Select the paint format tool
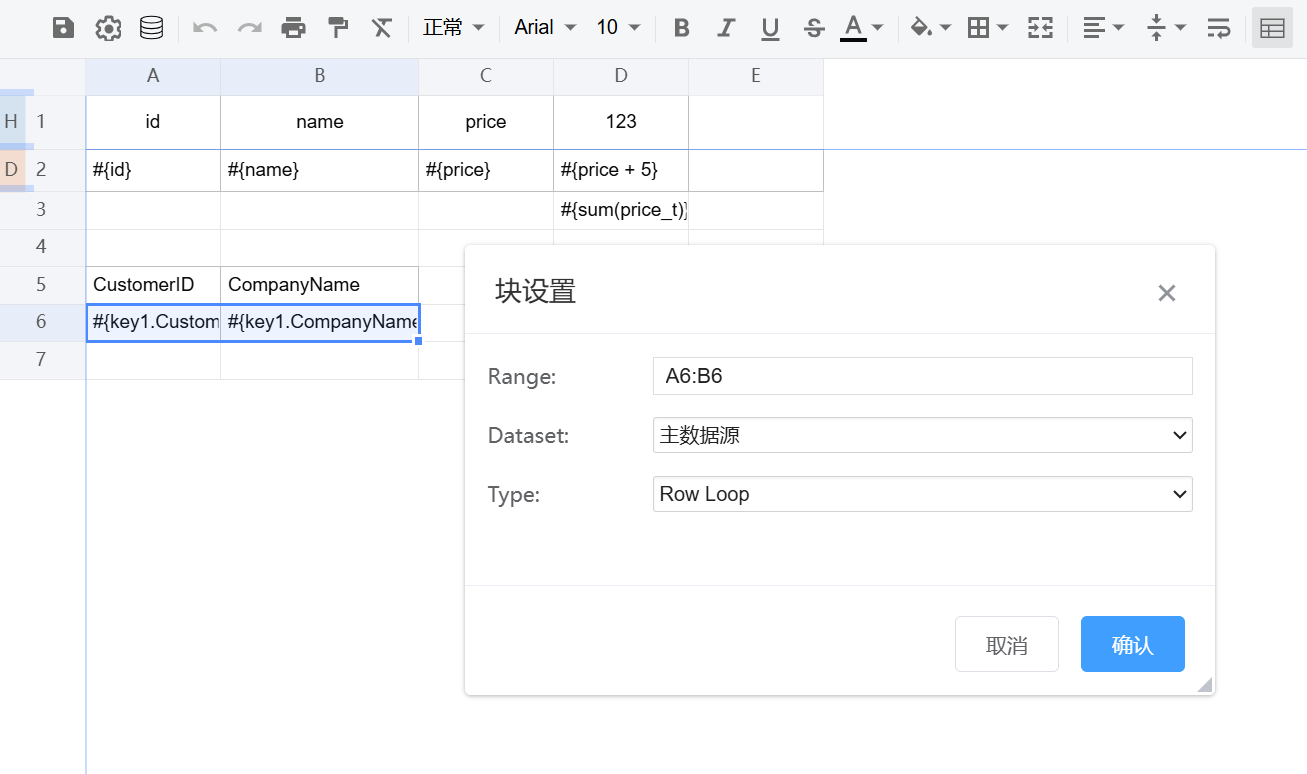 pos(338,28)
